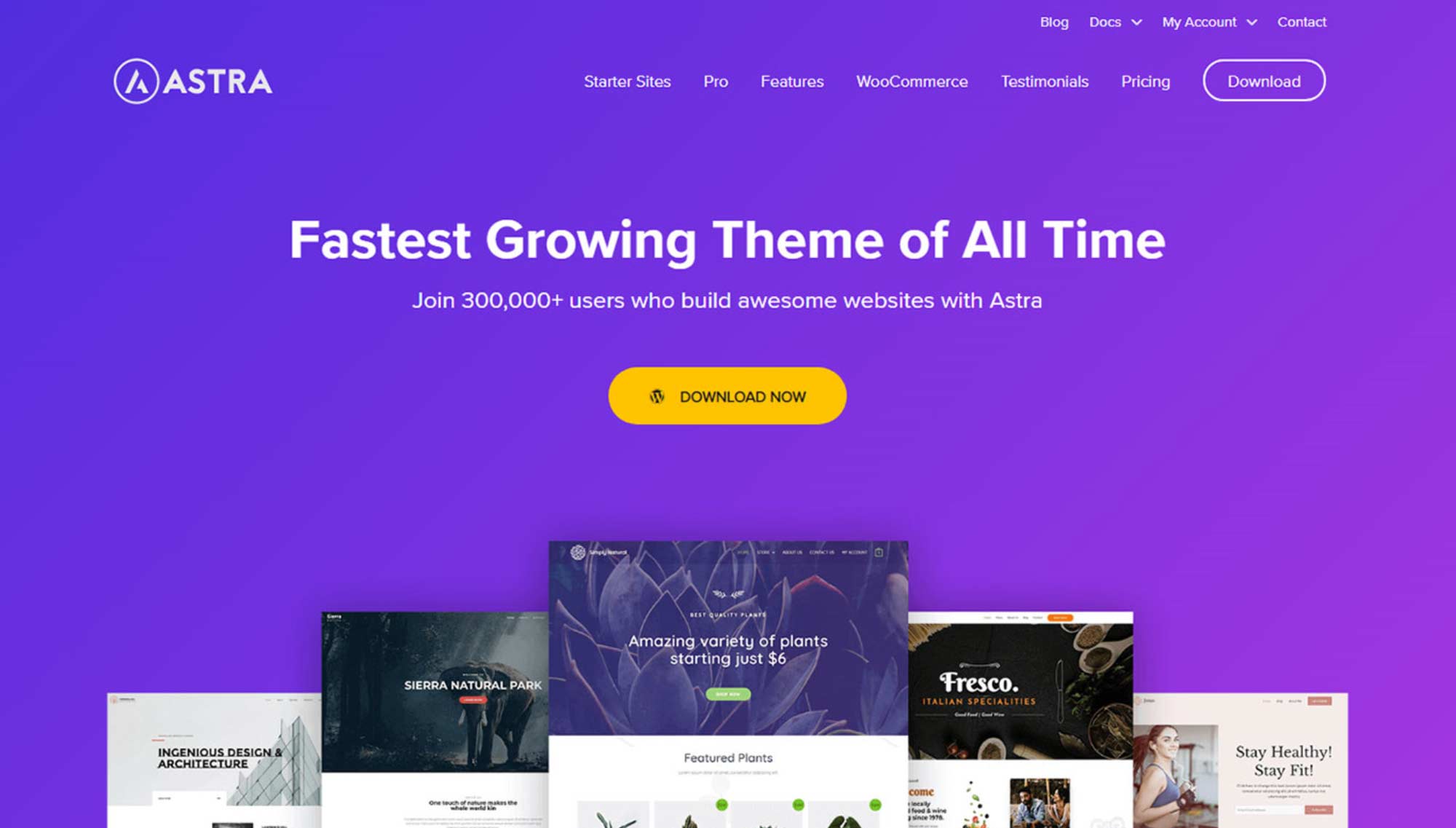Click the Features navigation item

791,81
